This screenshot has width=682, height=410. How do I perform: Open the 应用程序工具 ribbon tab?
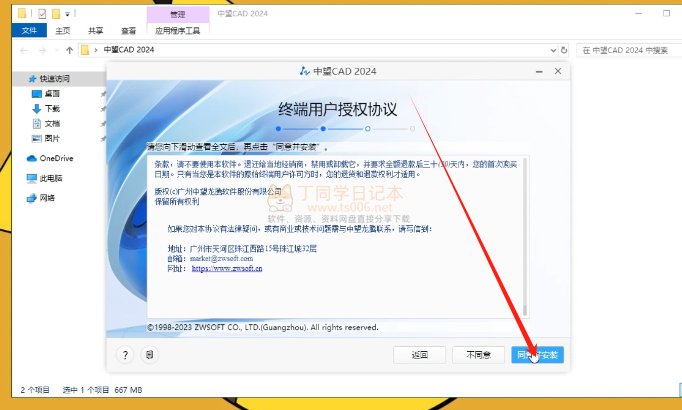[177, 30]
